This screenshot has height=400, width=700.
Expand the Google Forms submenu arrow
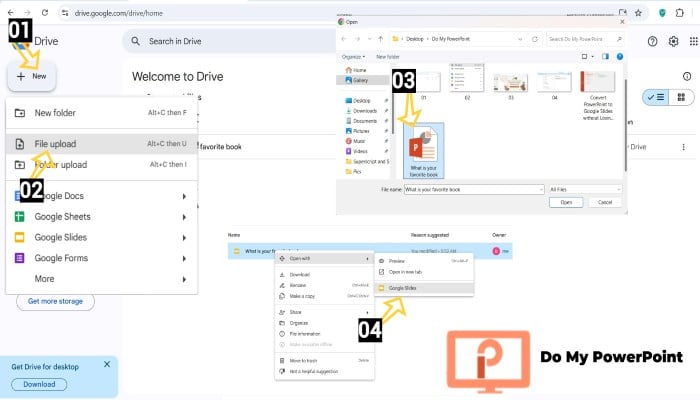tap(184, 258)
